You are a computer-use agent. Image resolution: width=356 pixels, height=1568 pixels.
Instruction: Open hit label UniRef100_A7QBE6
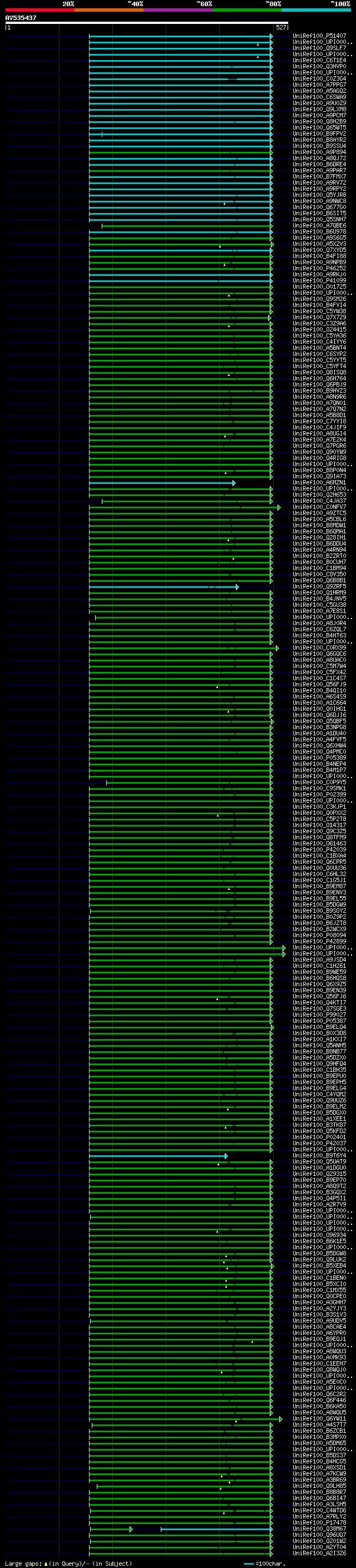point(319,226)
